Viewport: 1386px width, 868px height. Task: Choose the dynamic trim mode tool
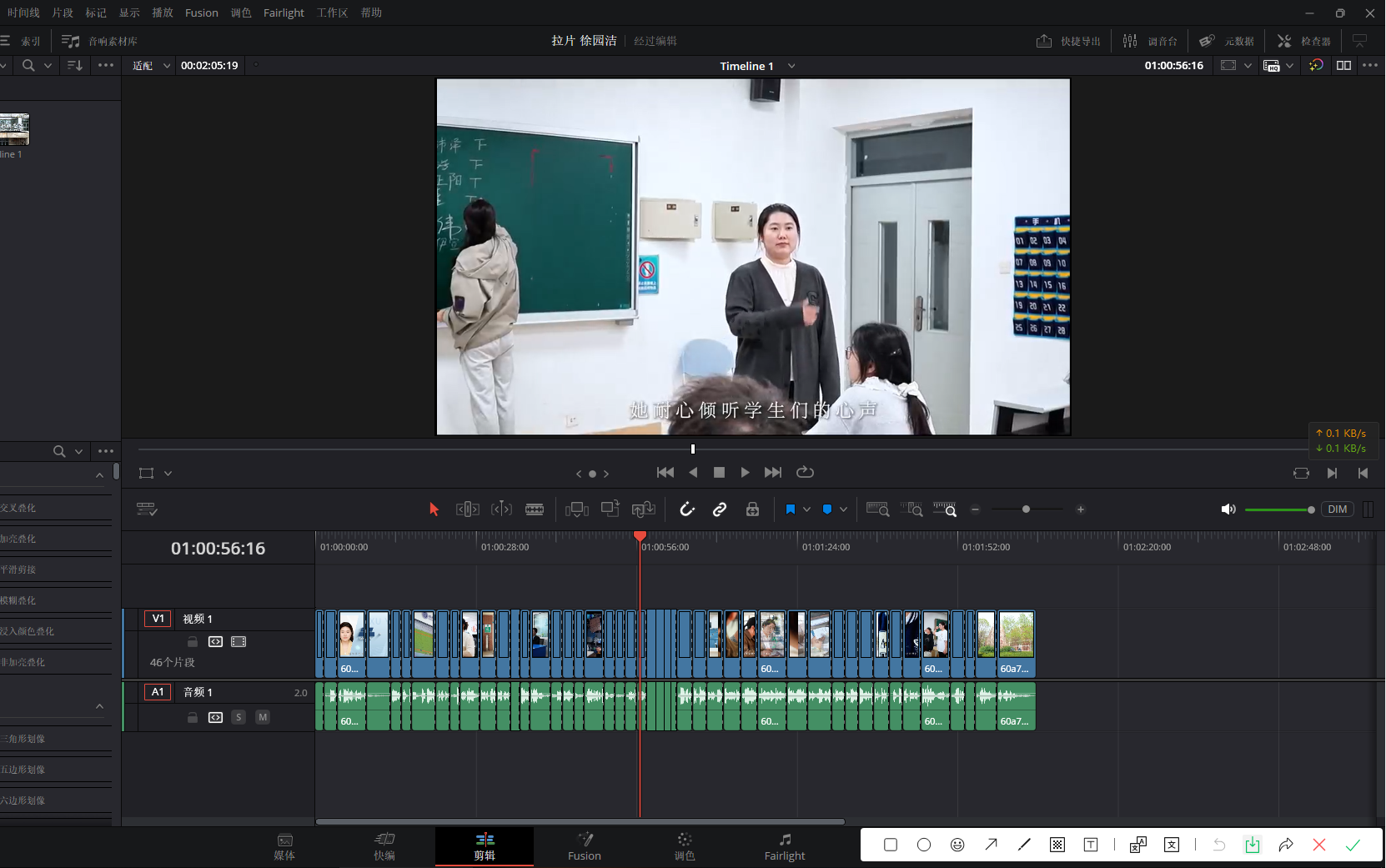[x=501, y=509]
